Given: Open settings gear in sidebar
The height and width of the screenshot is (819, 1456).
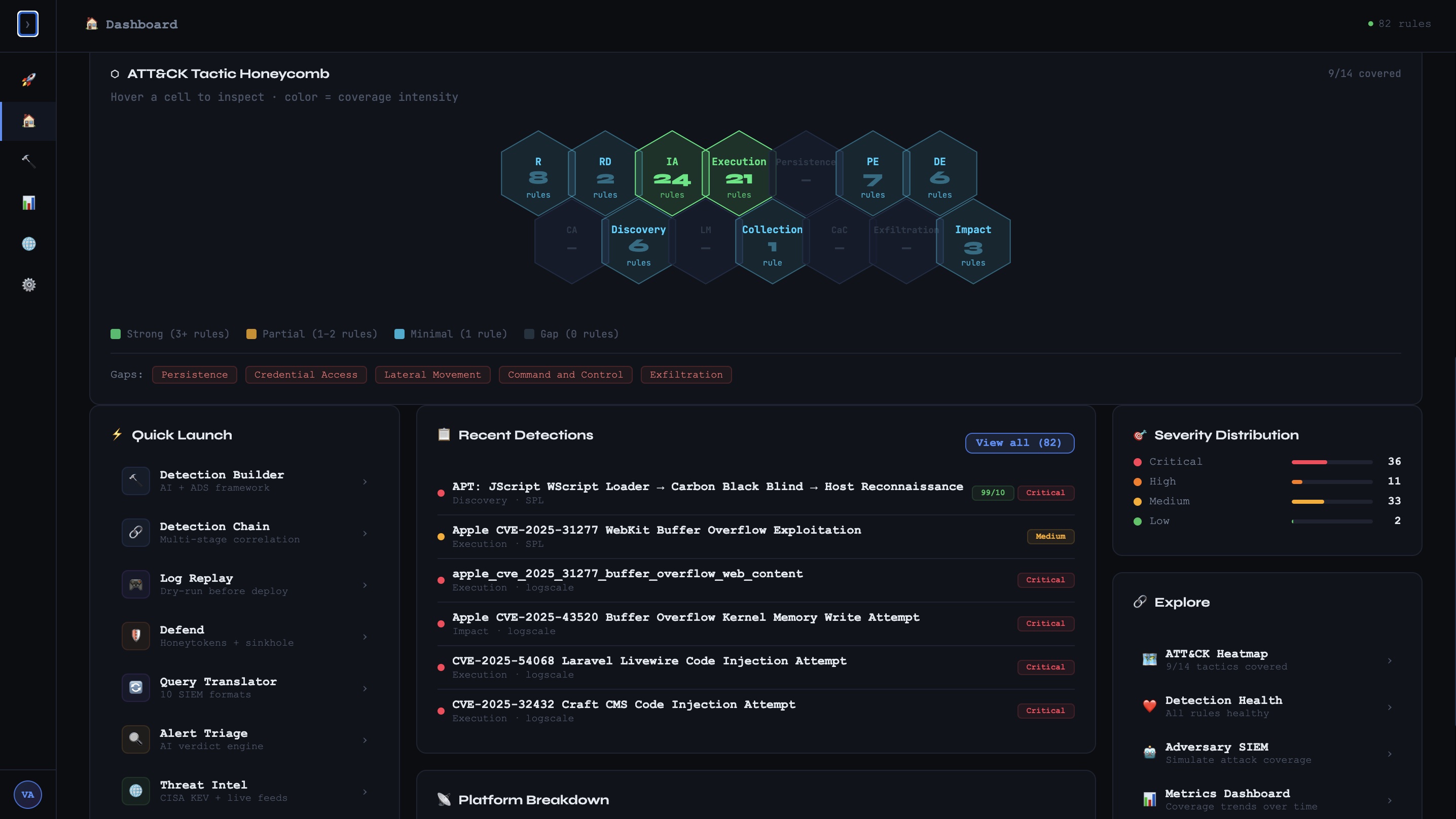Looking at the screenshot, I should click(28, 285).
